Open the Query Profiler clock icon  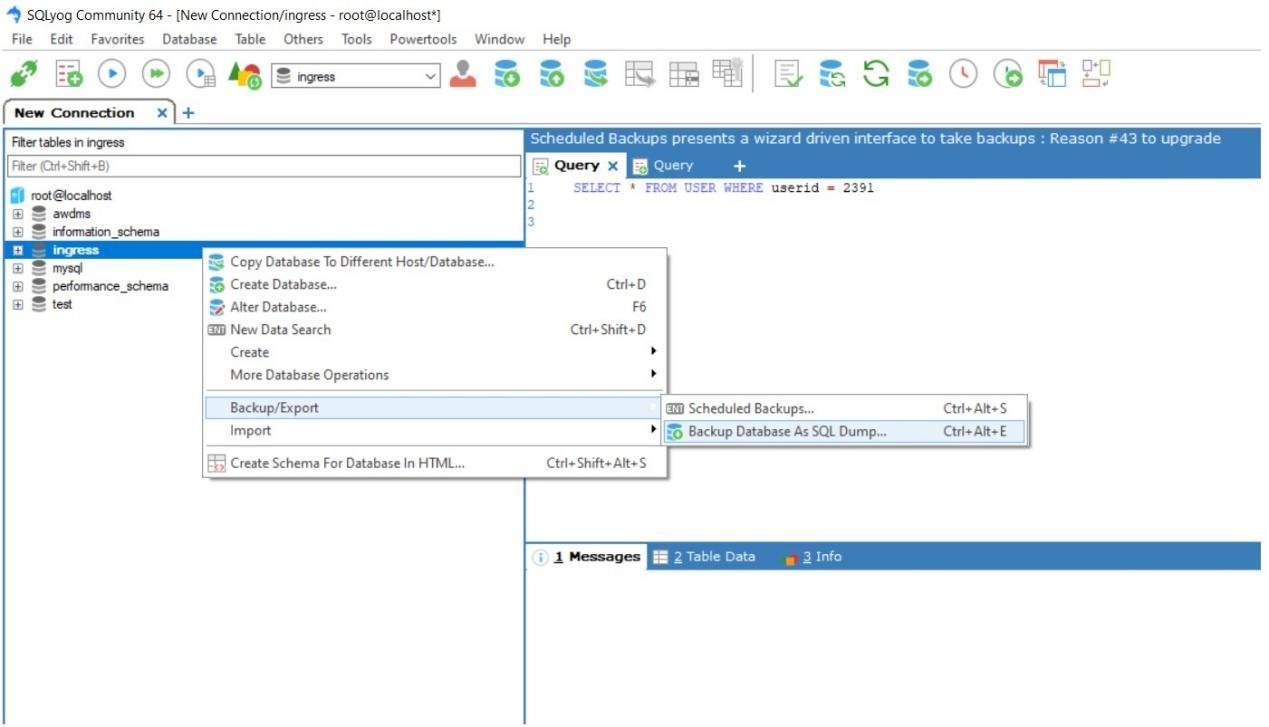coord(961,73)
